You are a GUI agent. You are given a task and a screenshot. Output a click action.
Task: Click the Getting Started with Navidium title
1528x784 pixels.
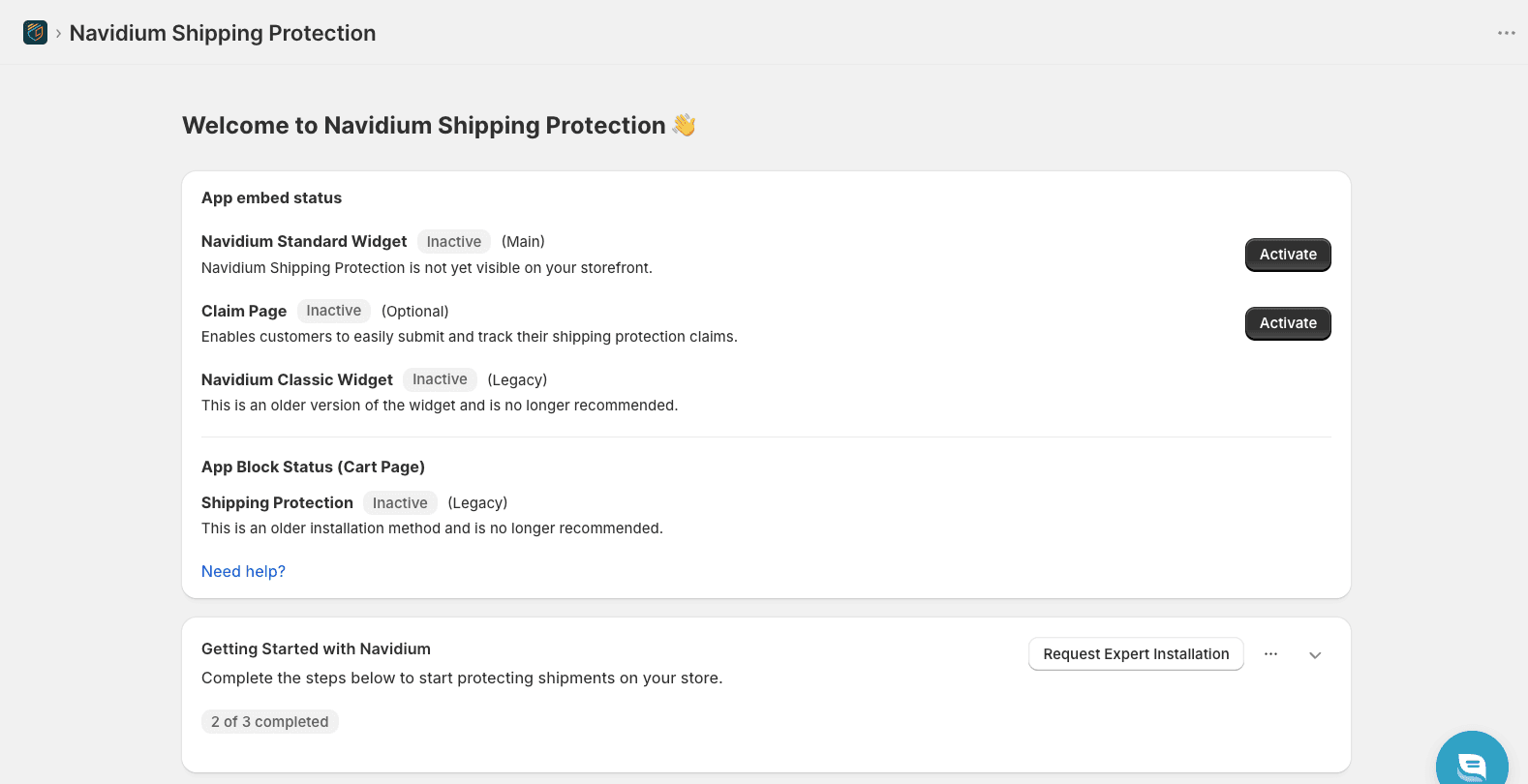316,648
